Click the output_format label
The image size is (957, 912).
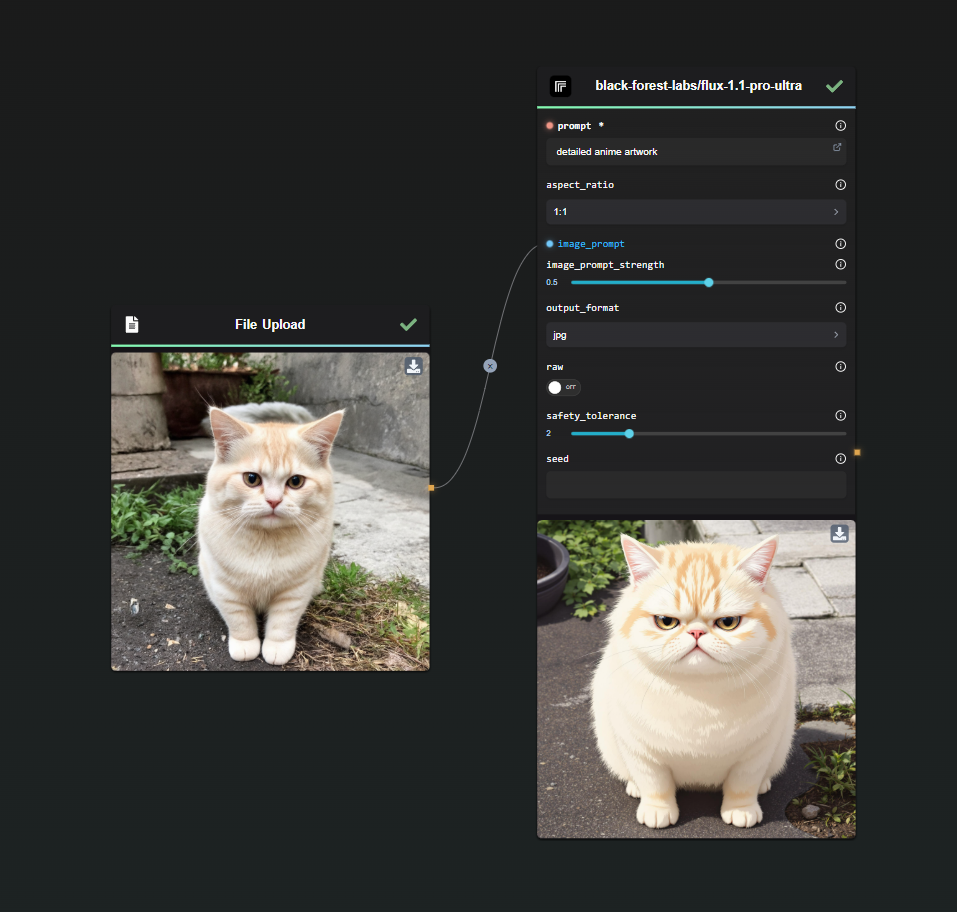tap(582, 308)
